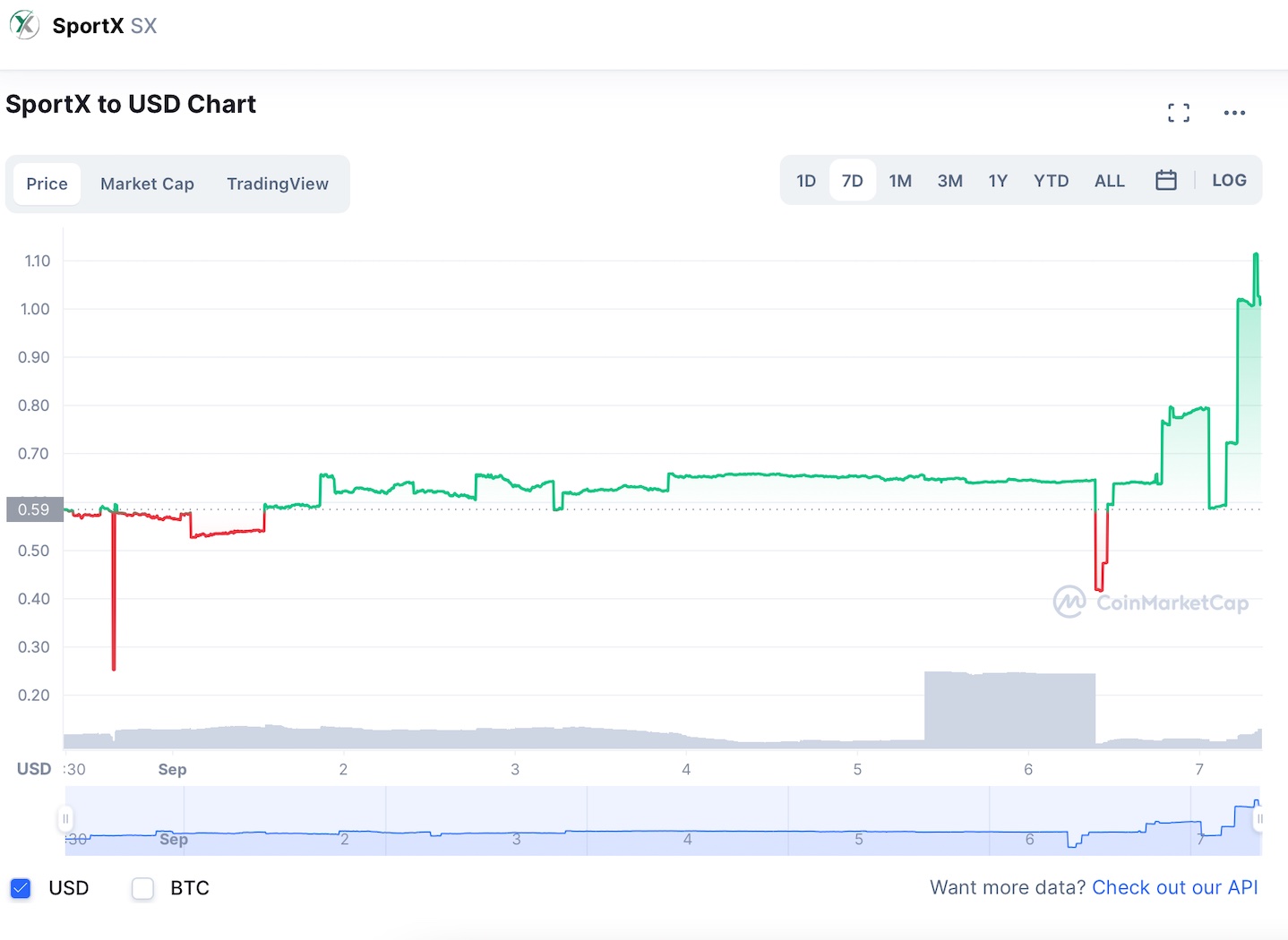Check the BTC checkbox
This screenshot has height=940, width=1288.
point(142,887)
